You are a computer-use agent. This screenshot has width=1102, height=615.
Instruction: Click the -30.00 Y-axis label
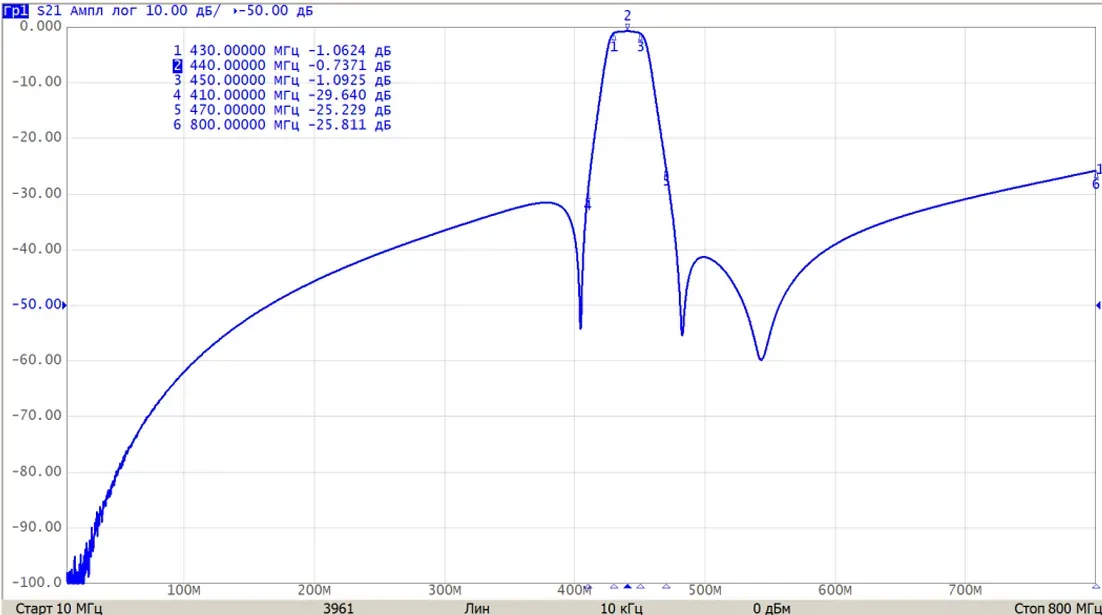(37, 193)
